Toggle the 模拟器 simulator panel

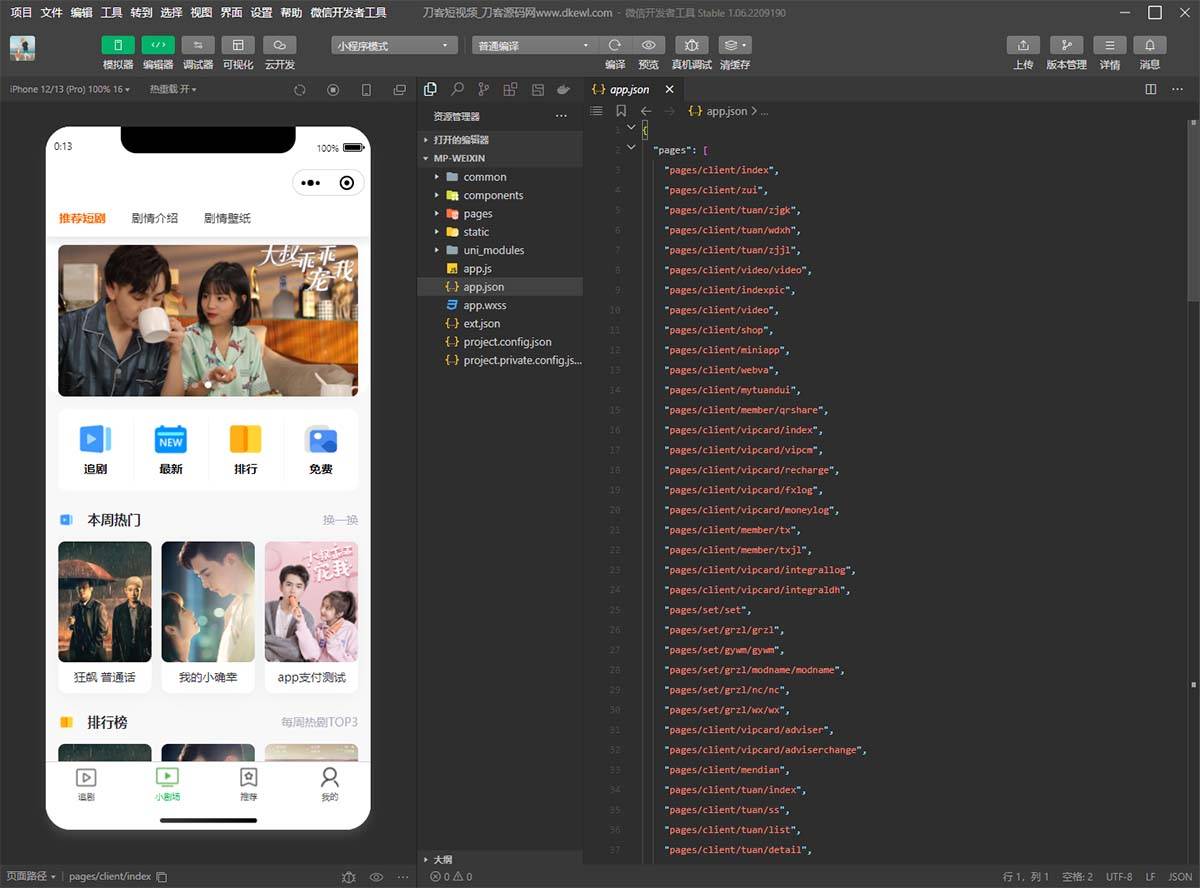pos(118,45)
